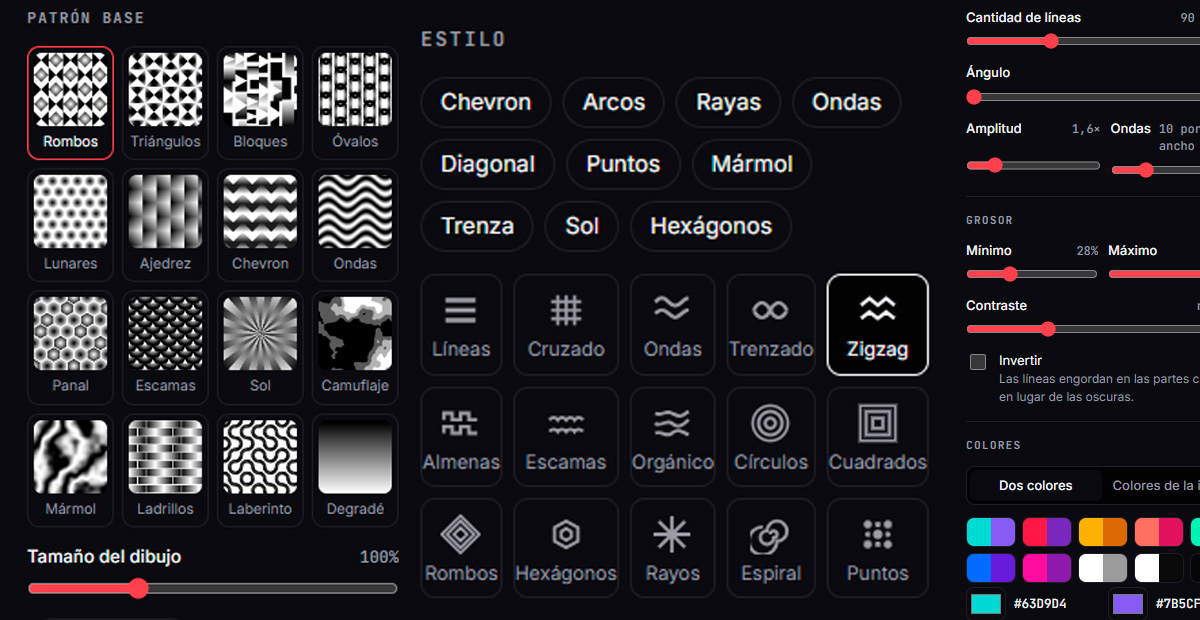Select the Camuflaje base pattern
Viewport: 1200px width, 620px height.
[355, 347]
